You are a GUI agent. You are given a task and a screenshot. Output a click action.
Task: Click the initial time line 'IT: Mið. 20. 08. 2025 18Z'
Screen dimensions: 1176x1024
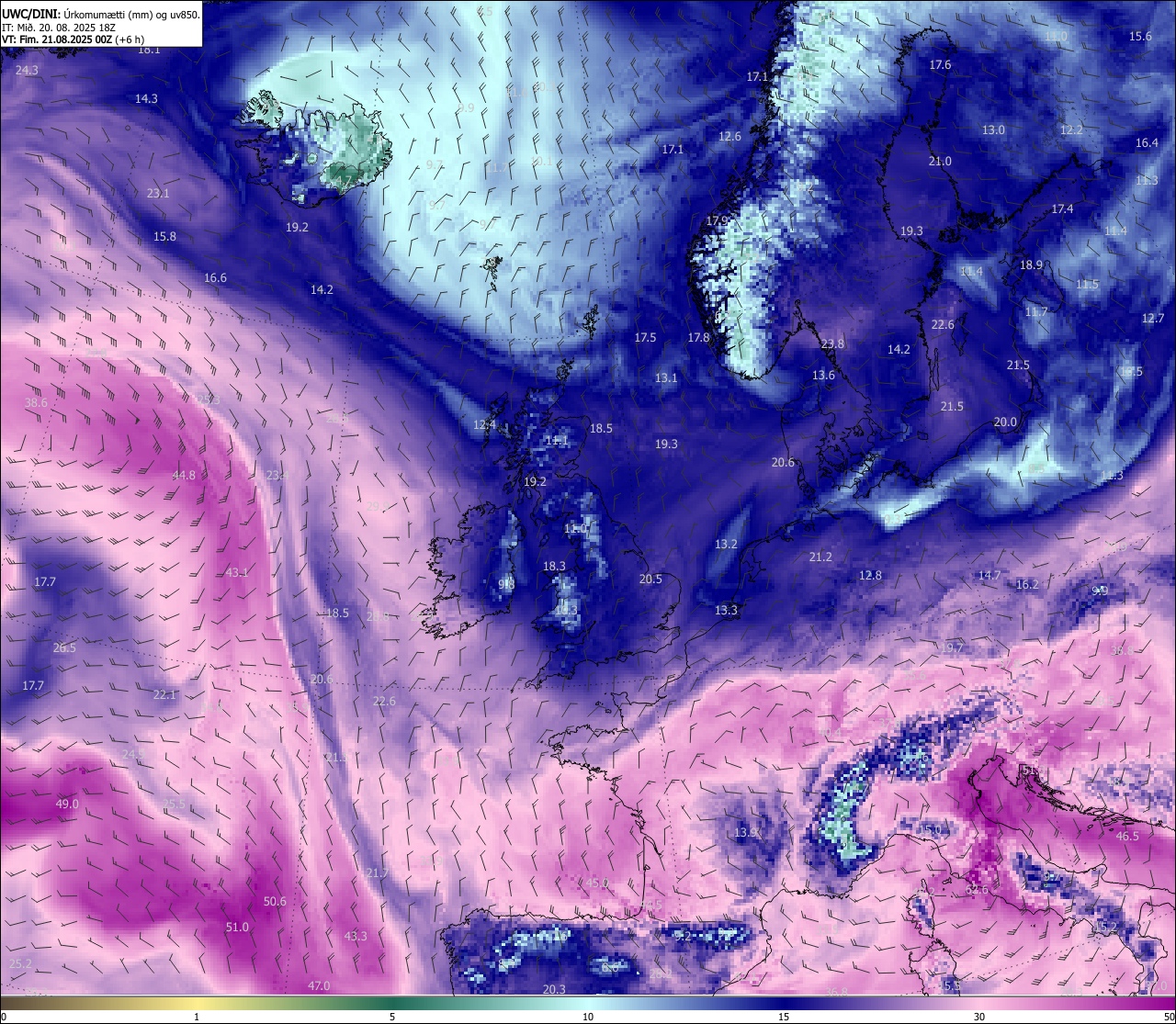(57, 28)
